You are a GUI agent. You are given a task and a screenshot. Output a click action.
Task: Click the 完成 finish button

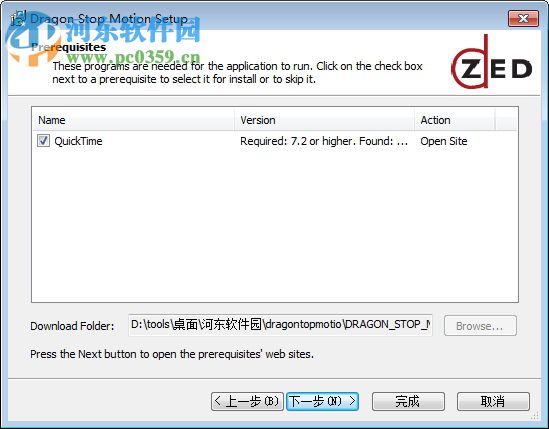tap(408, 401)
